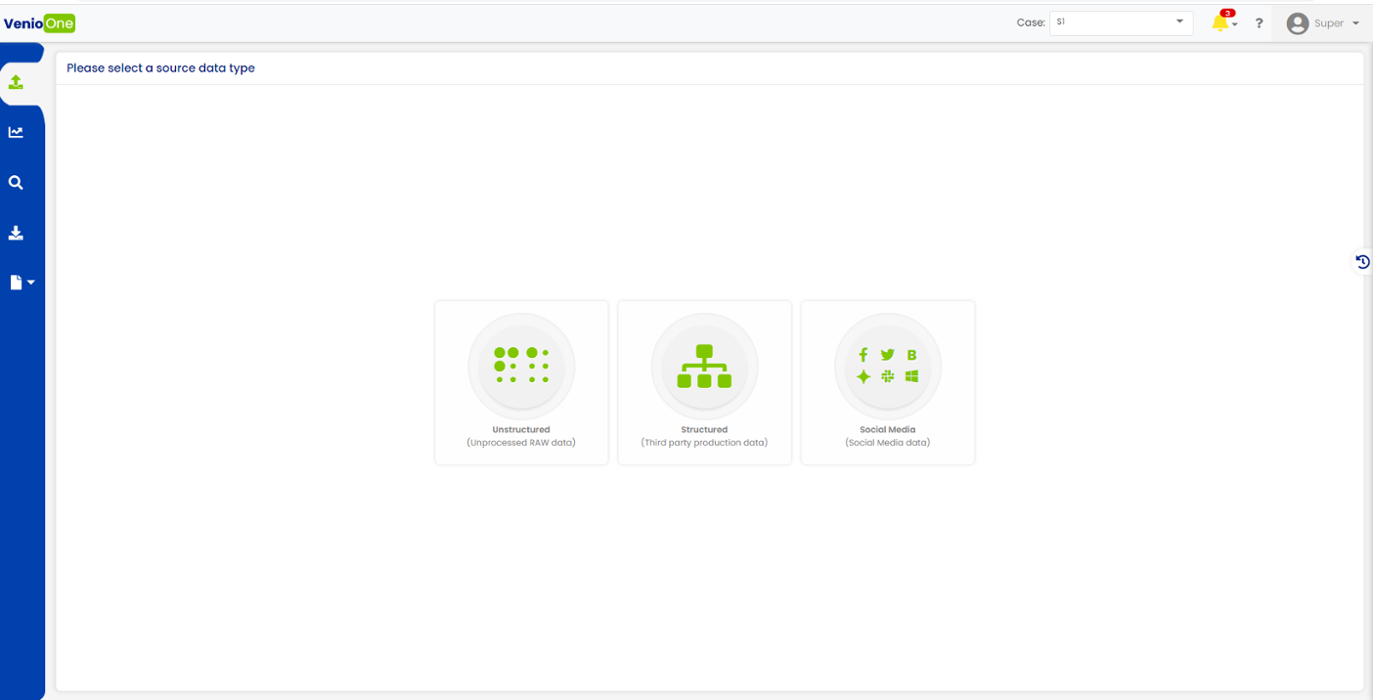Click the "Social Media data" caption
The height and width of the screenshot is (700, 1373).
pos(887,442)
